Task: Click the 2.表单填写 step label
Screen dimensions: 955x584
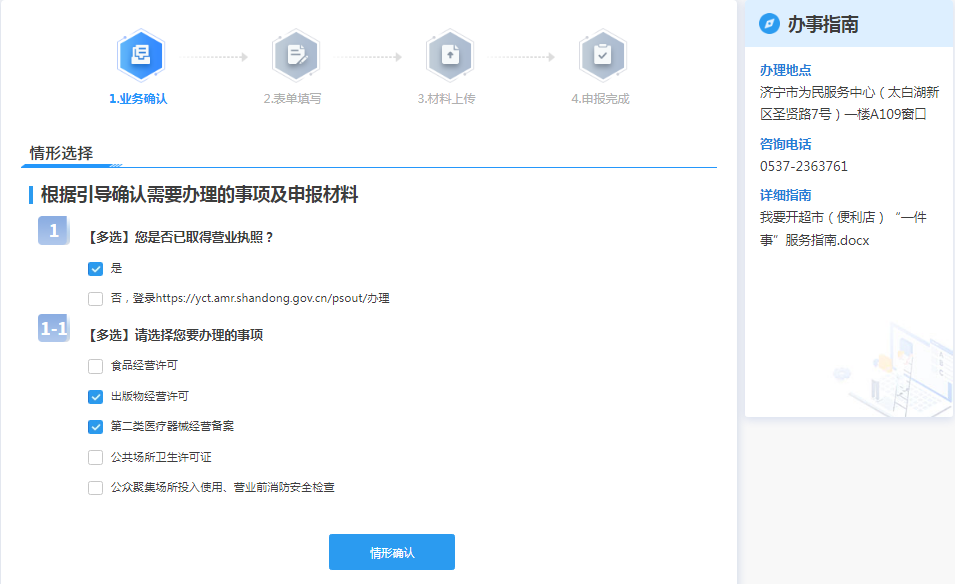Action: tap(292, 99)
